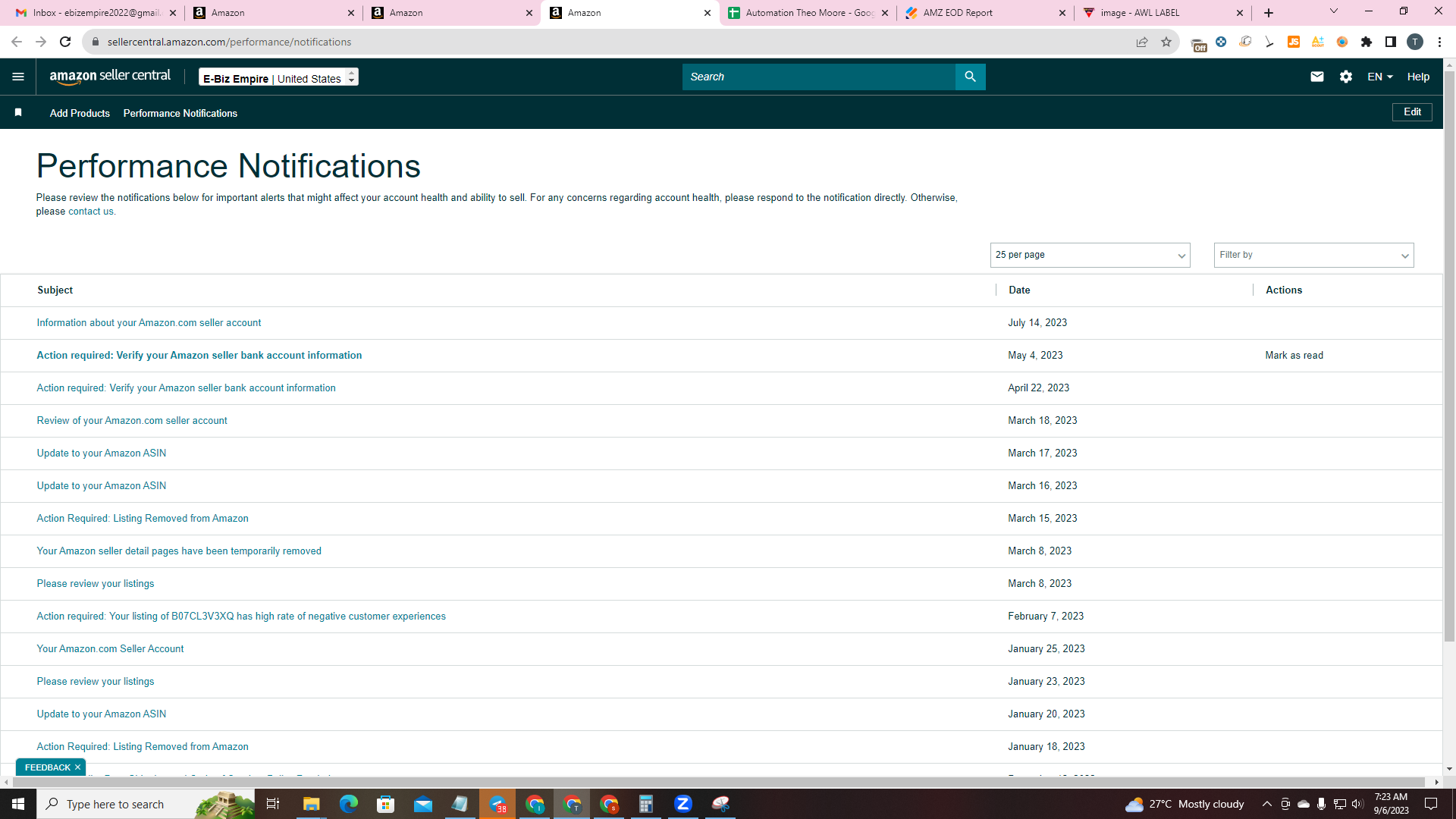Open the Calculator taskbar icon
This screenshot has height=819, width=1456.
(x=646, y=804)
